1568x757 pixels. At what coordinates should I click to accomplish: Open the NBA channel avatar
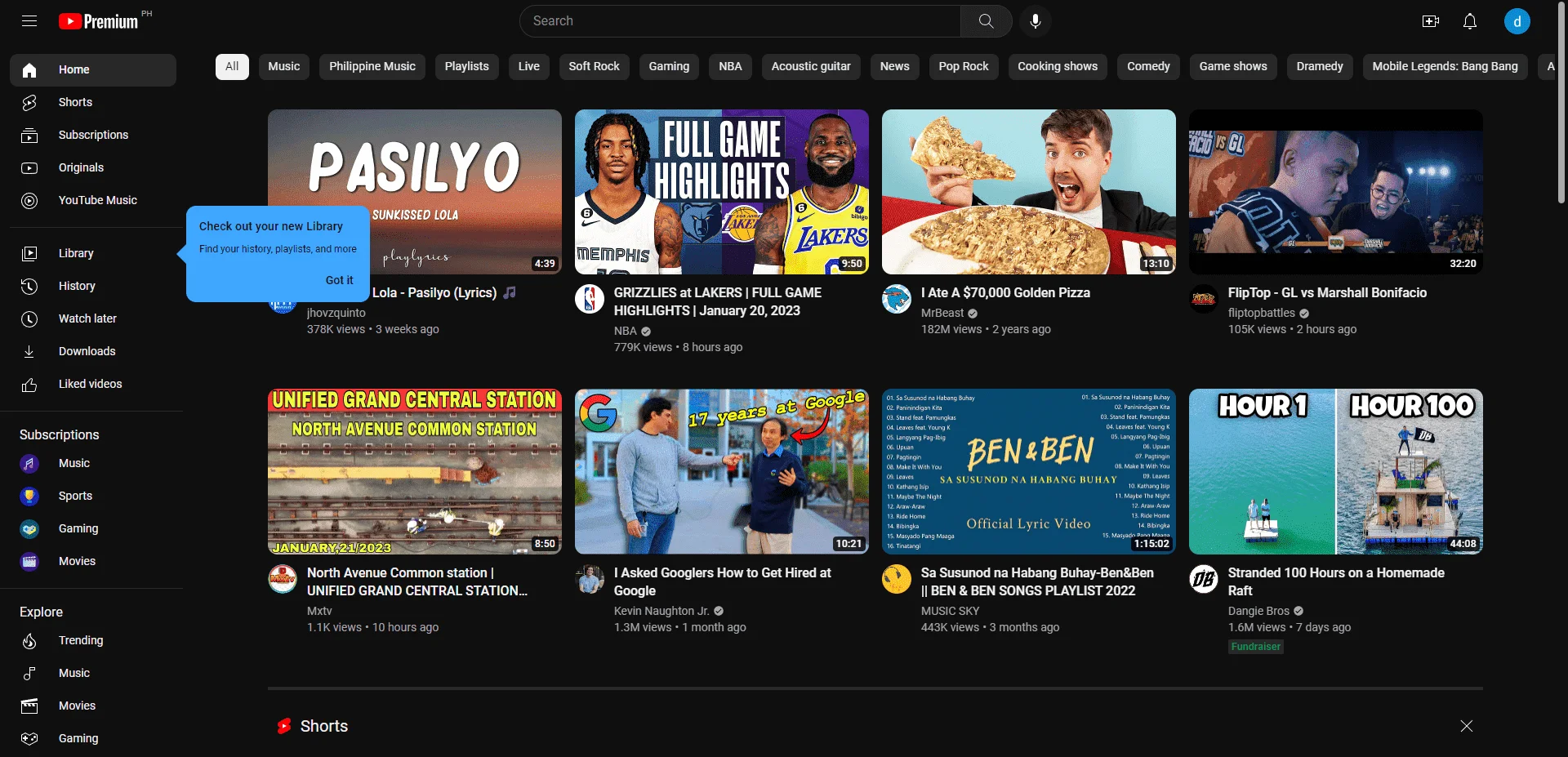coord(590,299)
